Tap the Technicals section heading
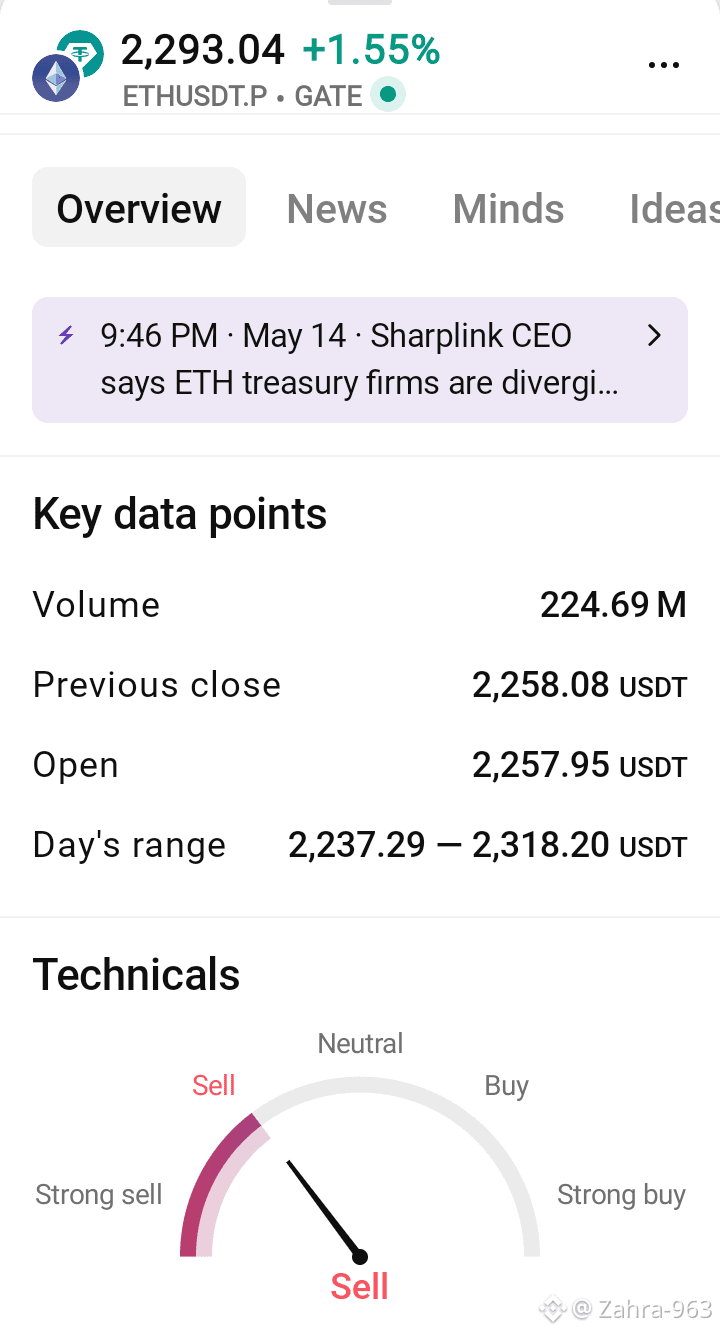720x1334 pixels. tap(137, 975)
